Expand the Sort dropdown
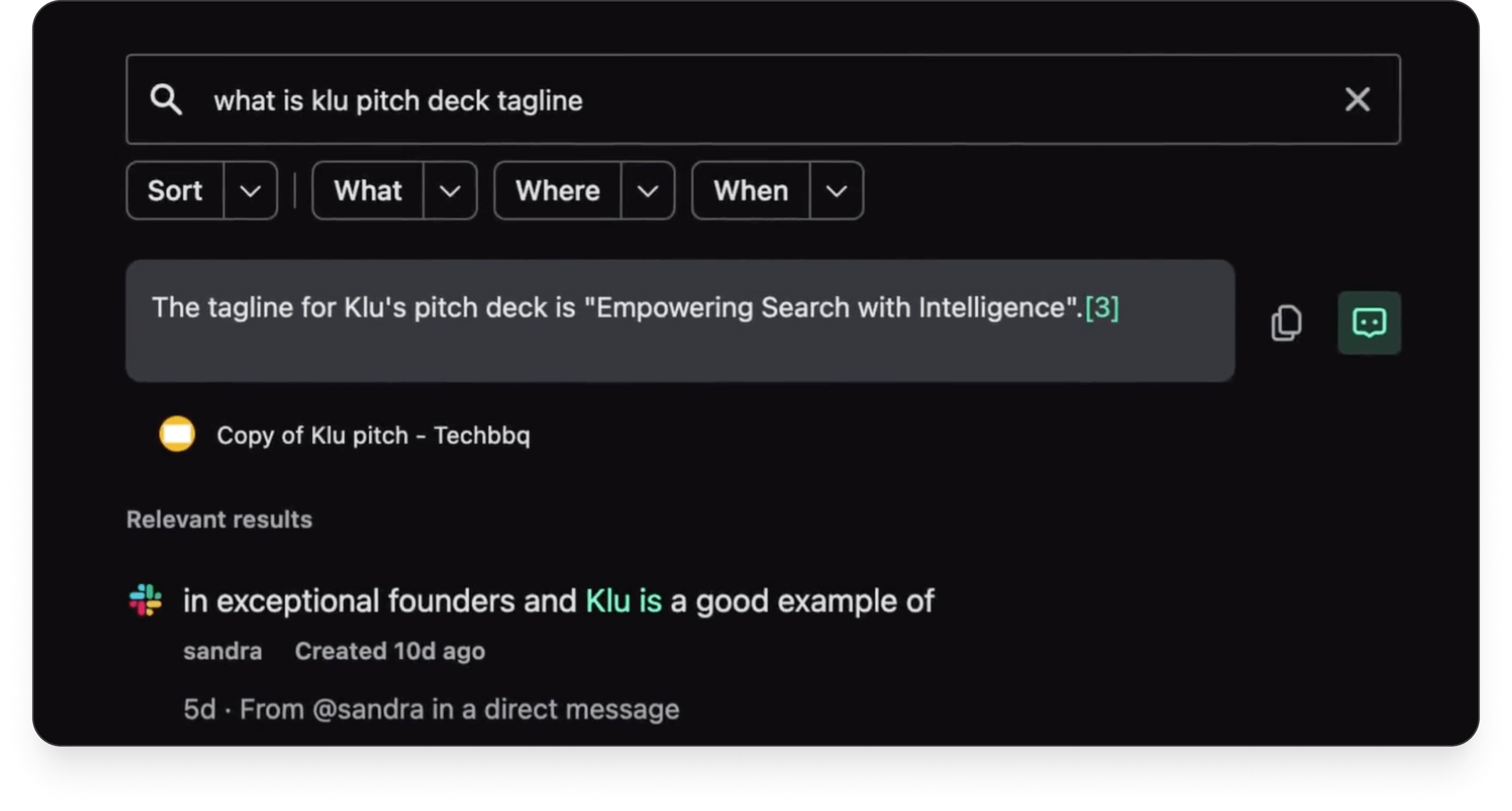Screen dimensions: 1512x811 pyautogui.click(x=251, y=190)
